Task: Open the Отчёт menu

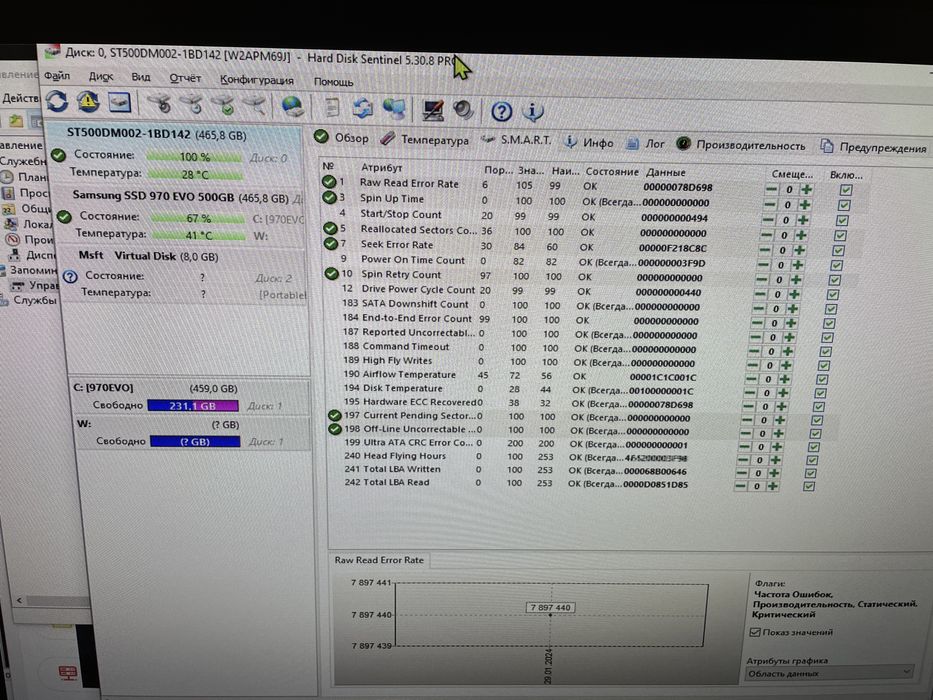Action: 185,79
